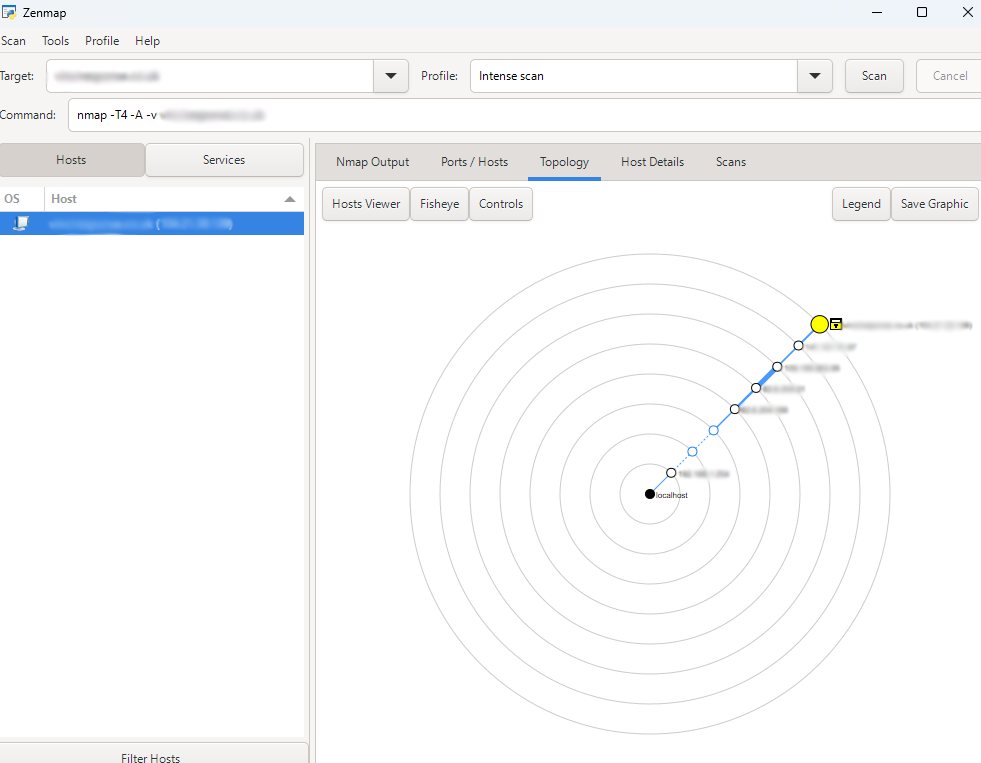Click the localhost label
Screen dimensions: 981x763
click(672, 495)
